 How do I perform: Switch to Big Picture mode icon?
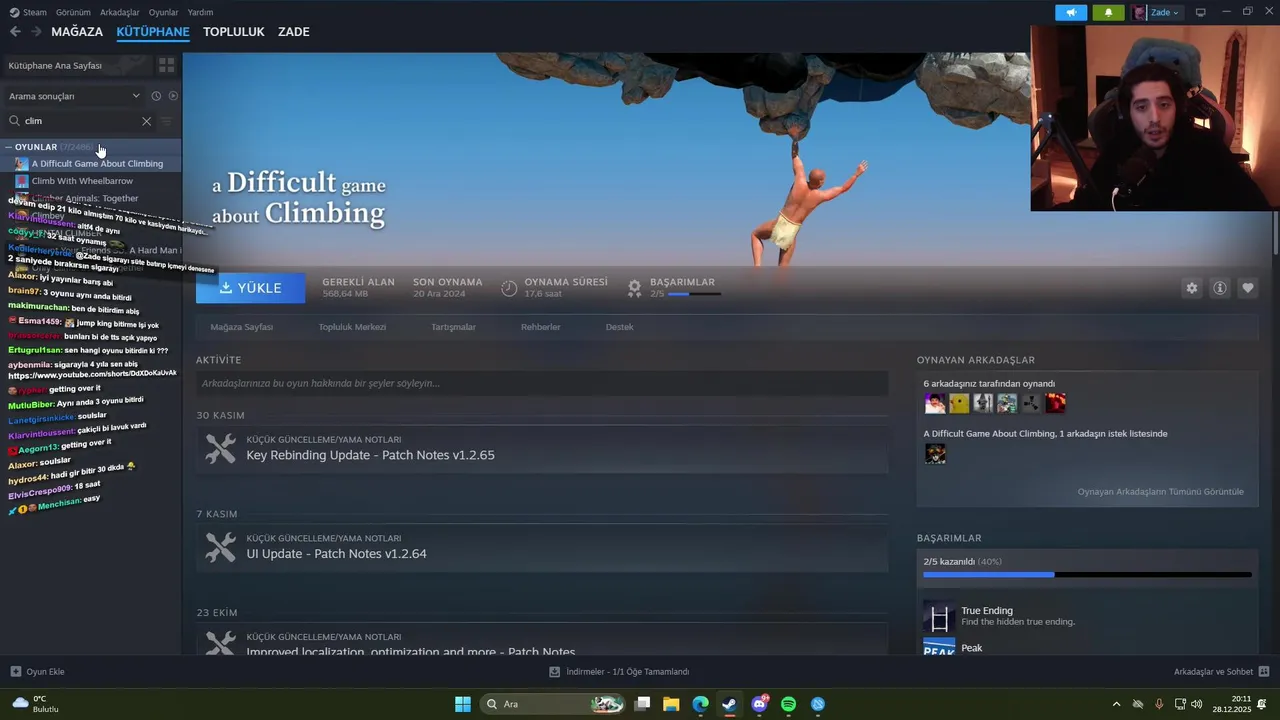click(x=1200, y=12)
